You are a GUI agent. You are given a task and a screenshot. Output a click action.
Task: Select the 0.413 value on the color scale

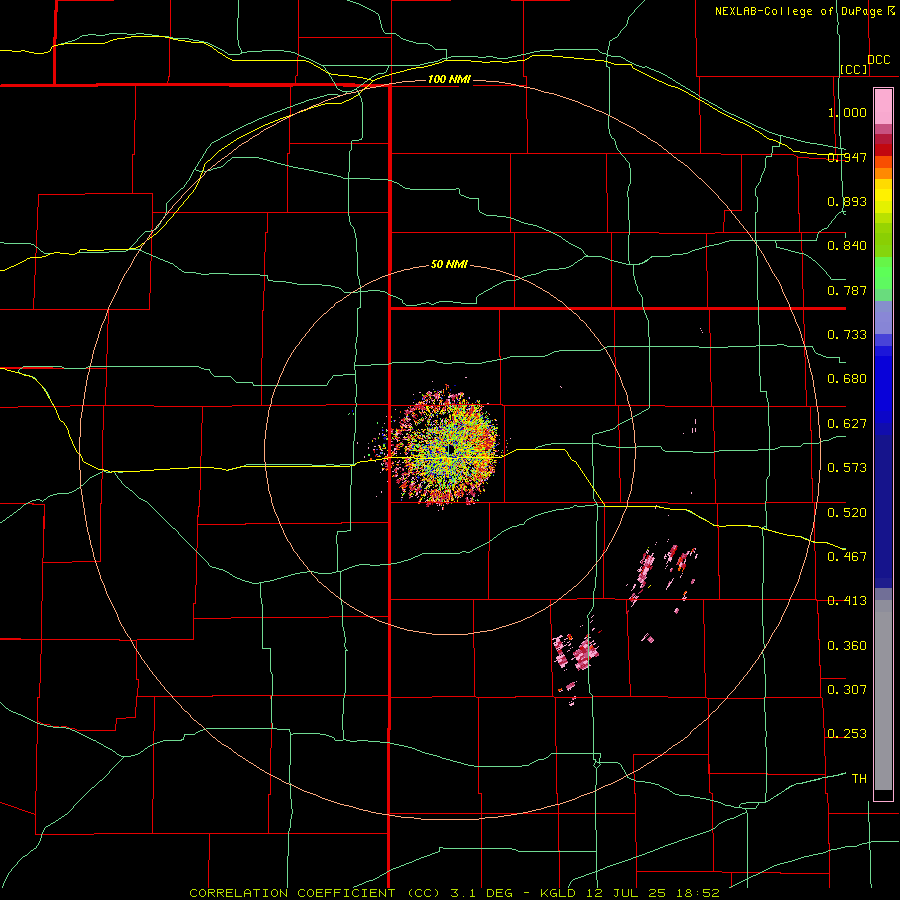point(847,601)
